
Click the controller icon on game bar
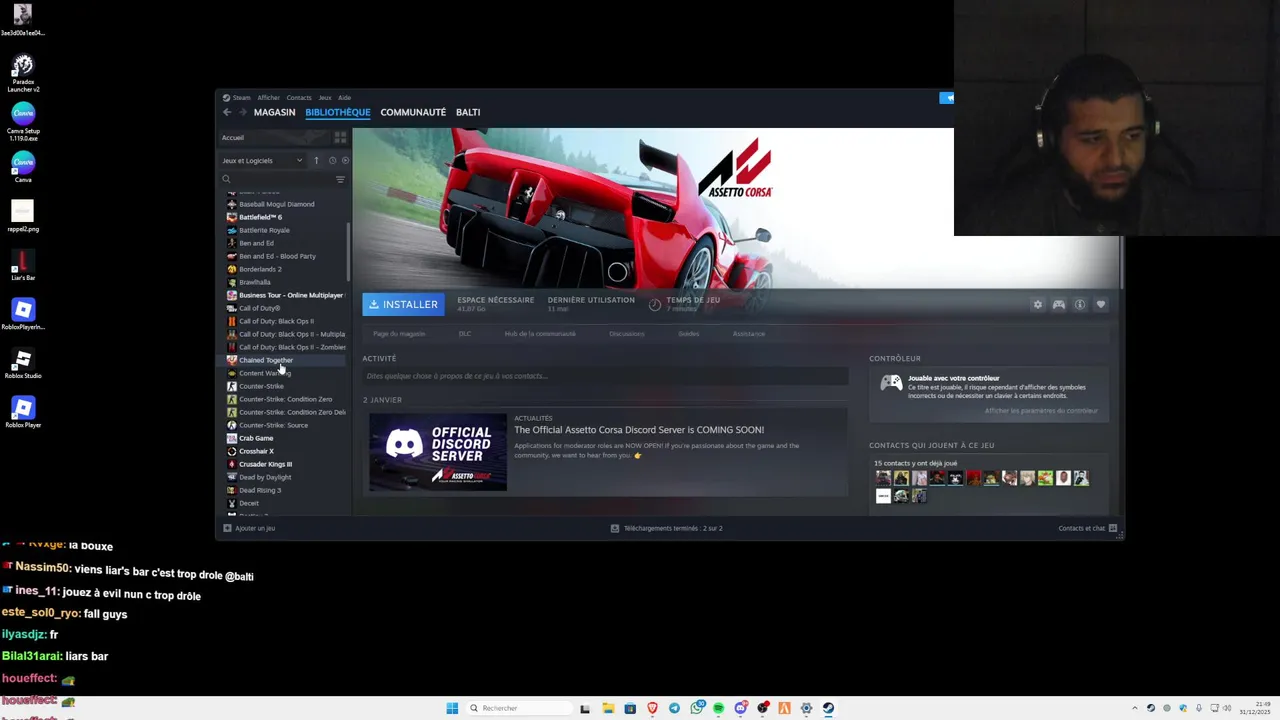[x=1059, y=304]
